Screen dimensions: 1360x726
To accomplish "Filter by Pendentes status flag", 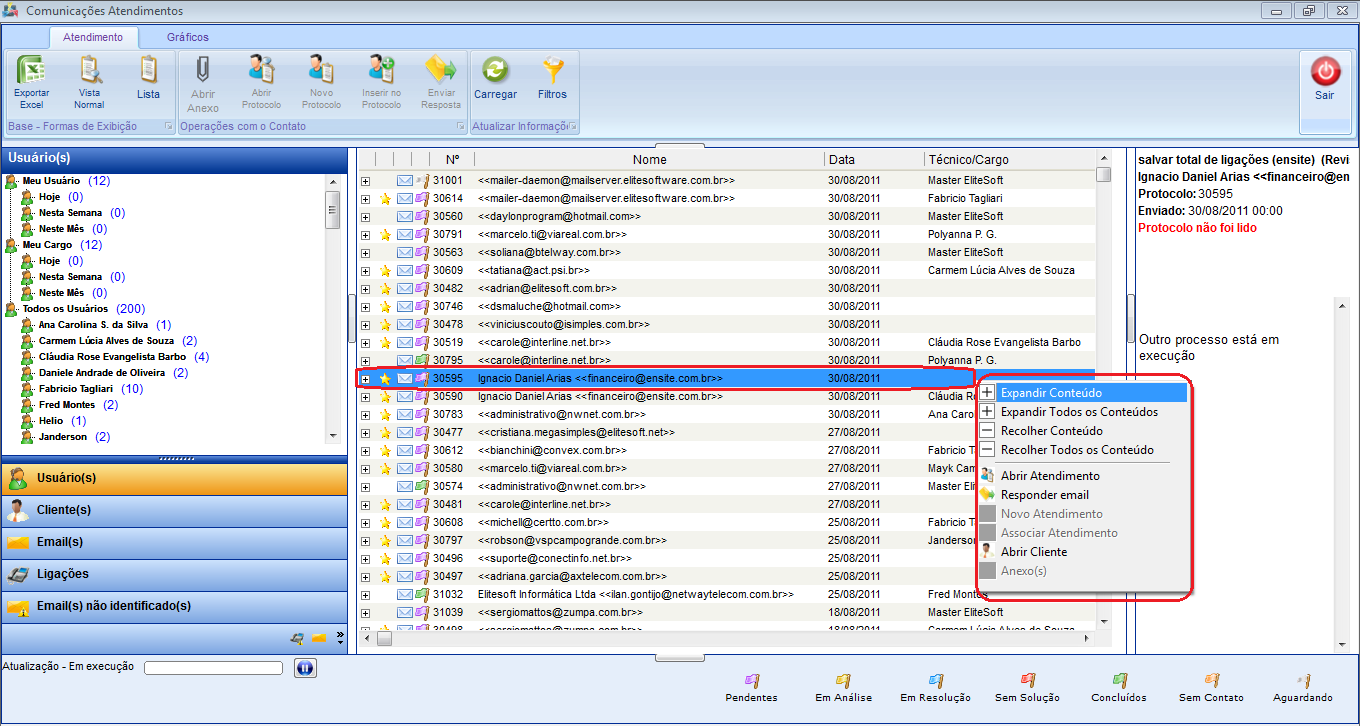I will [x=751, y=682].
